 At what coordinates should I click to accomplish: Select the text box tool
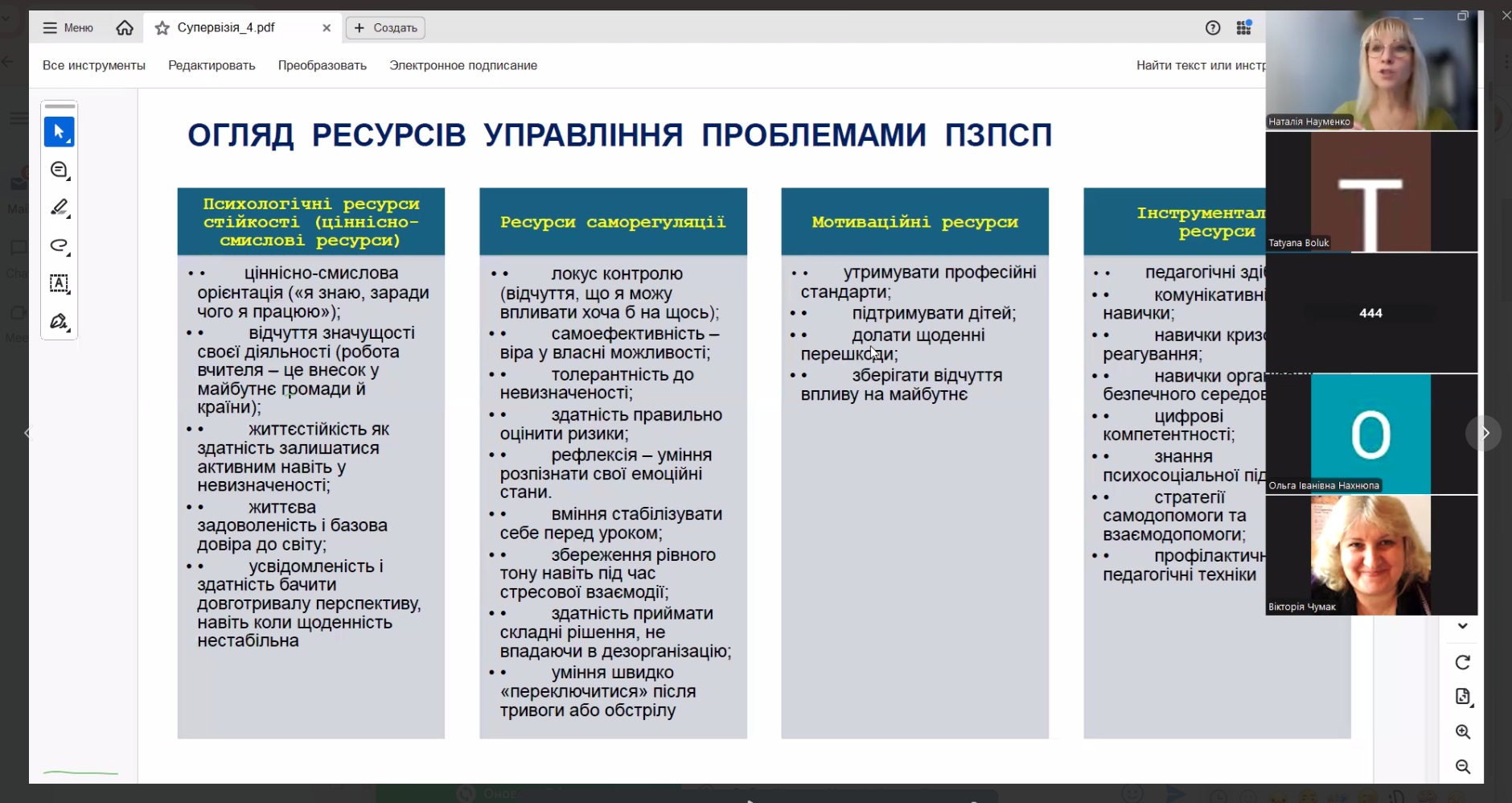59,283
